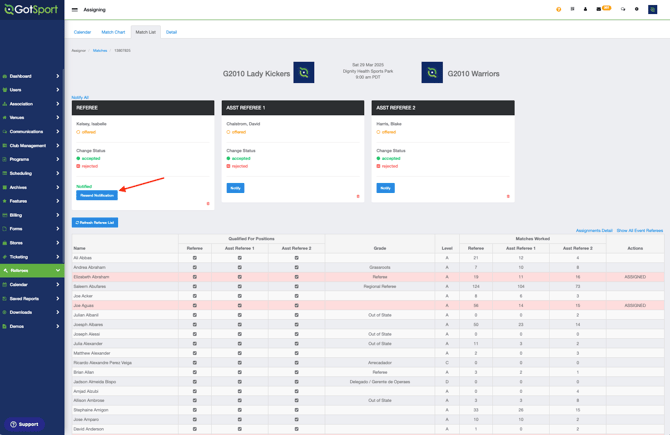Image resolution: width=670 pixels, height=435 pixels.
Task: Open the orange help question icon
Action: [x=558, y=9]
